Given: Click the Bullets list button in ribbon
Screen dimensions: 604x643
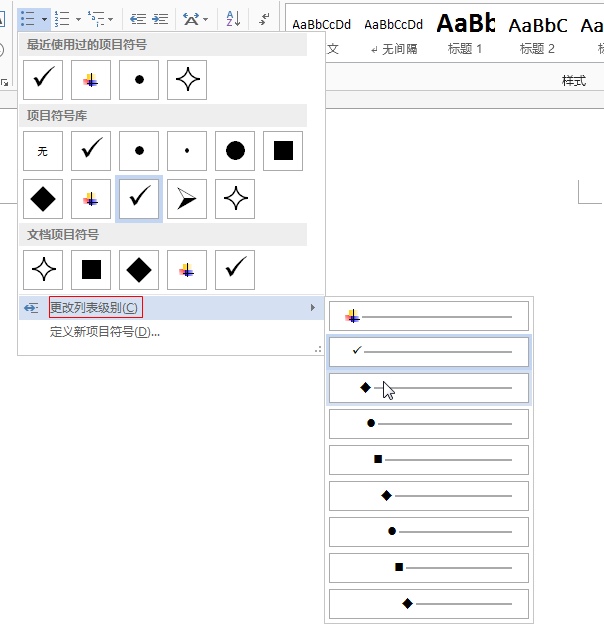Looking at the screenshot, I should (x=28, y=19).
